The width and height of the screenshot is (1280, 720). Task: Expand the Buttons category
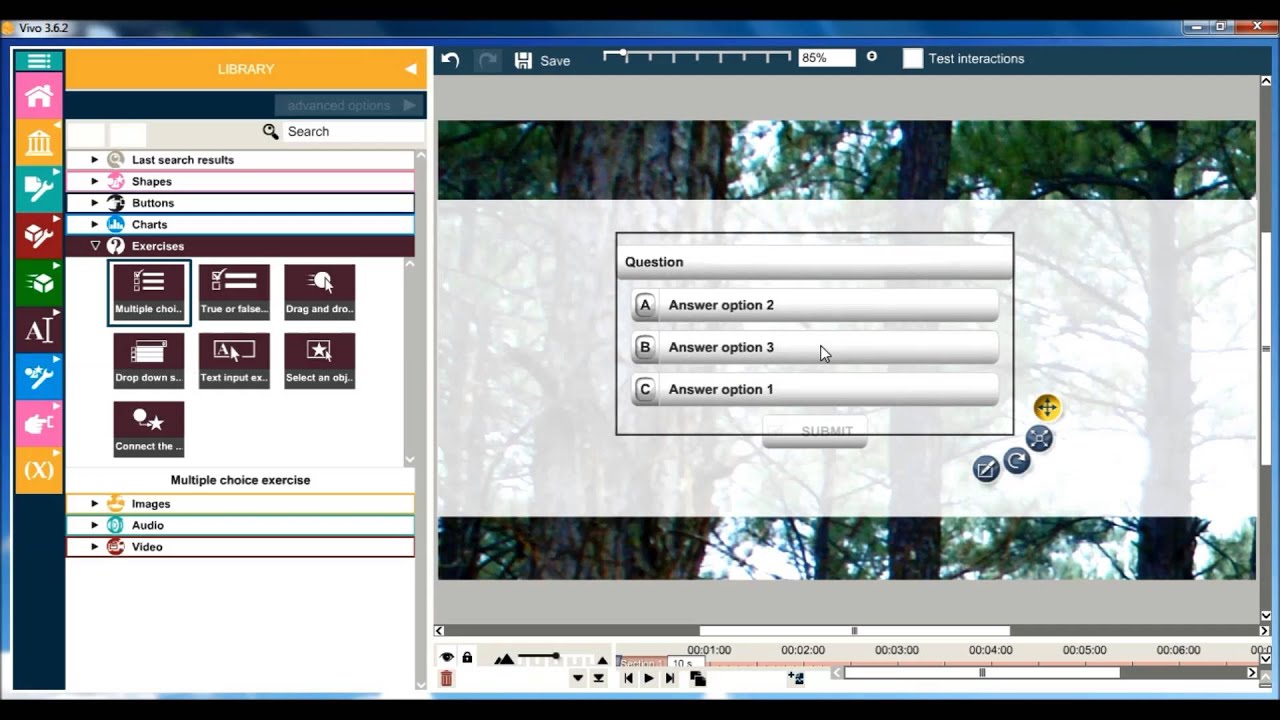[x=95, y=203]
